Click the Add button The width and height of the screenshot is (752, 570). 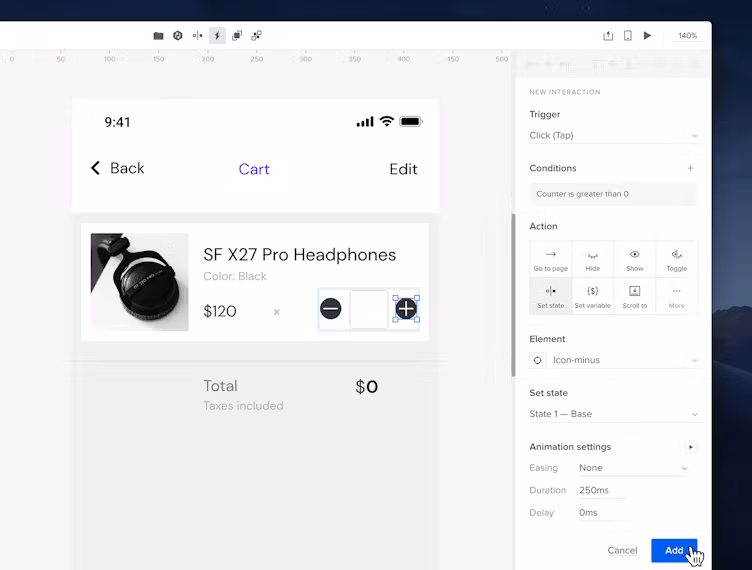point(674,550)
